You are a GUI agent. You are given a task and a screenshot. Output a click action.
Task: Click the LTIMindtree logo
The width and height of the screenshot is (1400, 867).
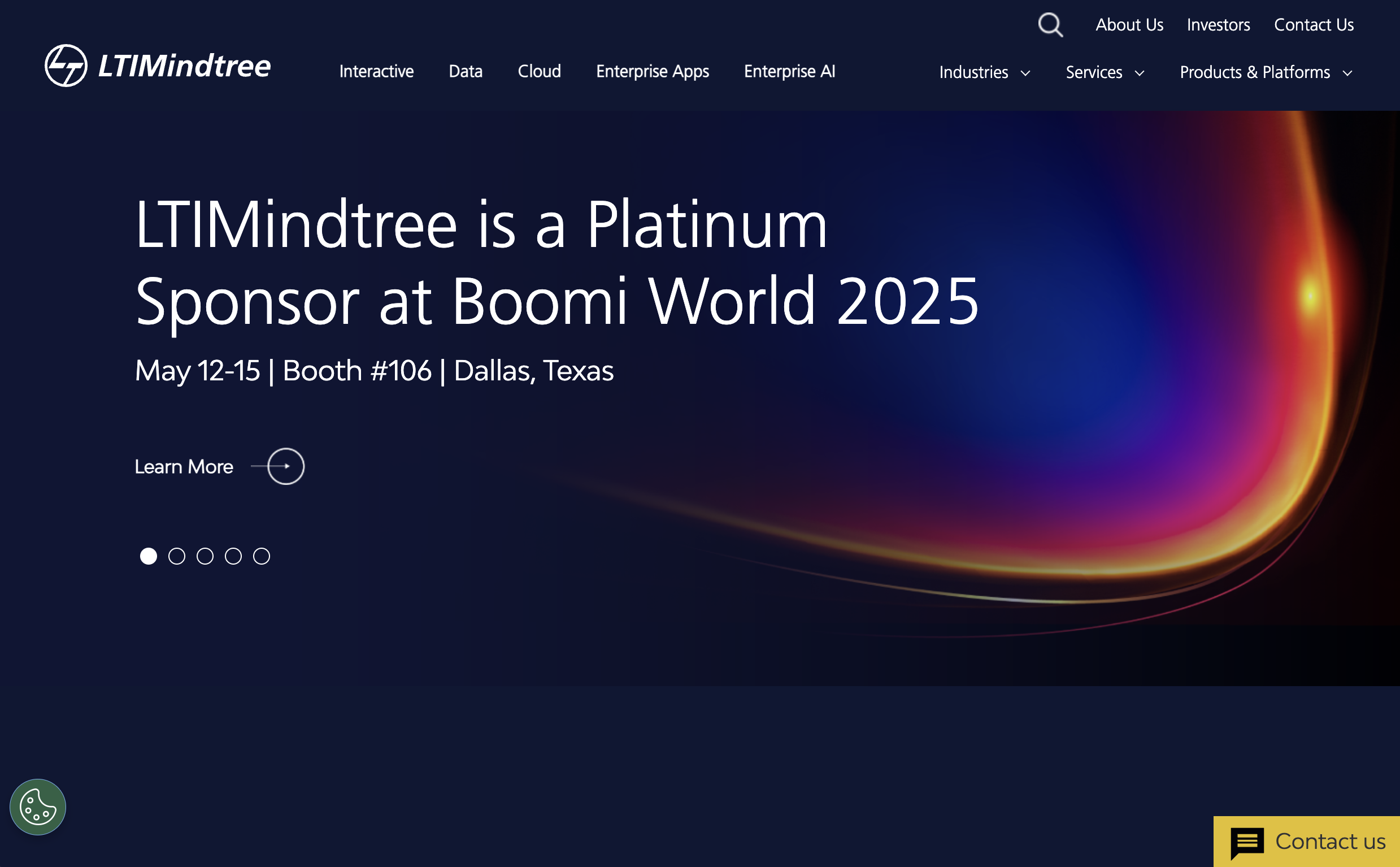pos(158,65)
